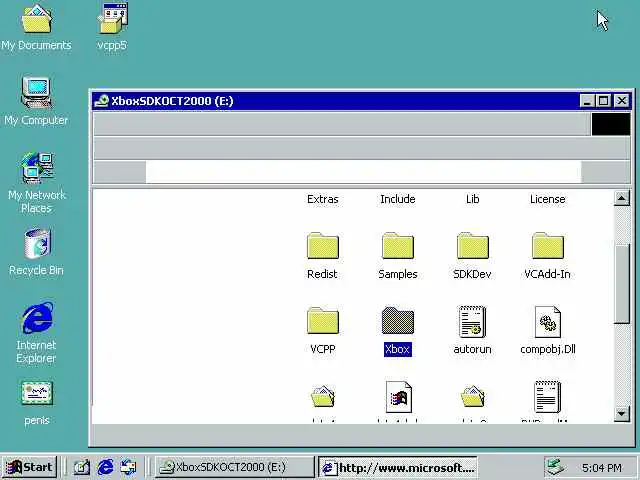Maximize the XboxSDKOCT2000 window
The height and width of the screenshot is (480, 640).
(x=604, y=100)
